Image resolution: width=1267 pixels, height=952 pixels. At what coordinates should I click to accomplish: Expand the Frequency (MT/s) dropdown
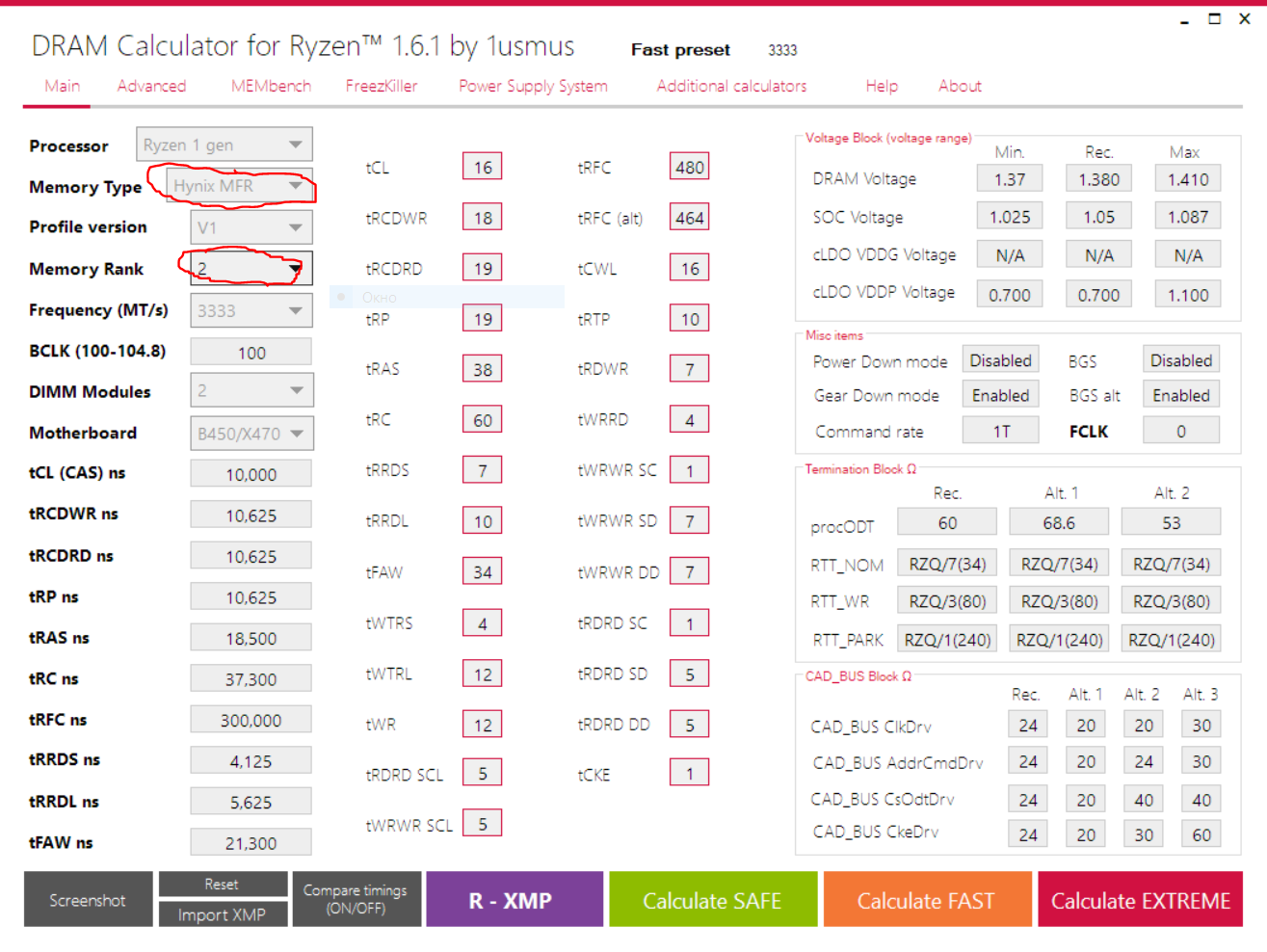click(x=251, y=310)
